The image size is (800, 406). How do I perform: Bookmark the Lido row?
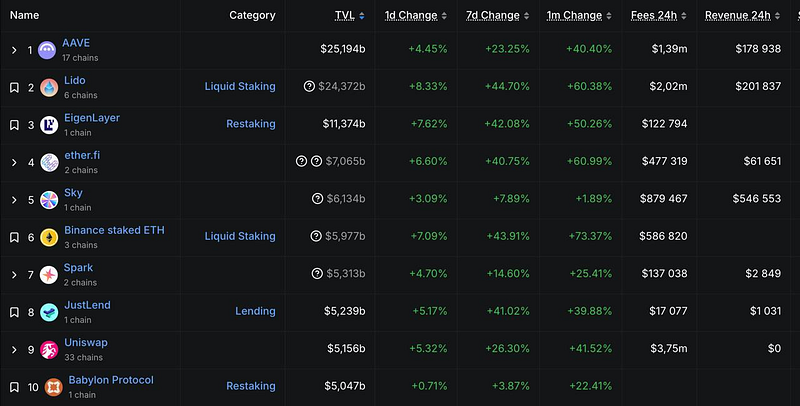(x=14, y=88)
